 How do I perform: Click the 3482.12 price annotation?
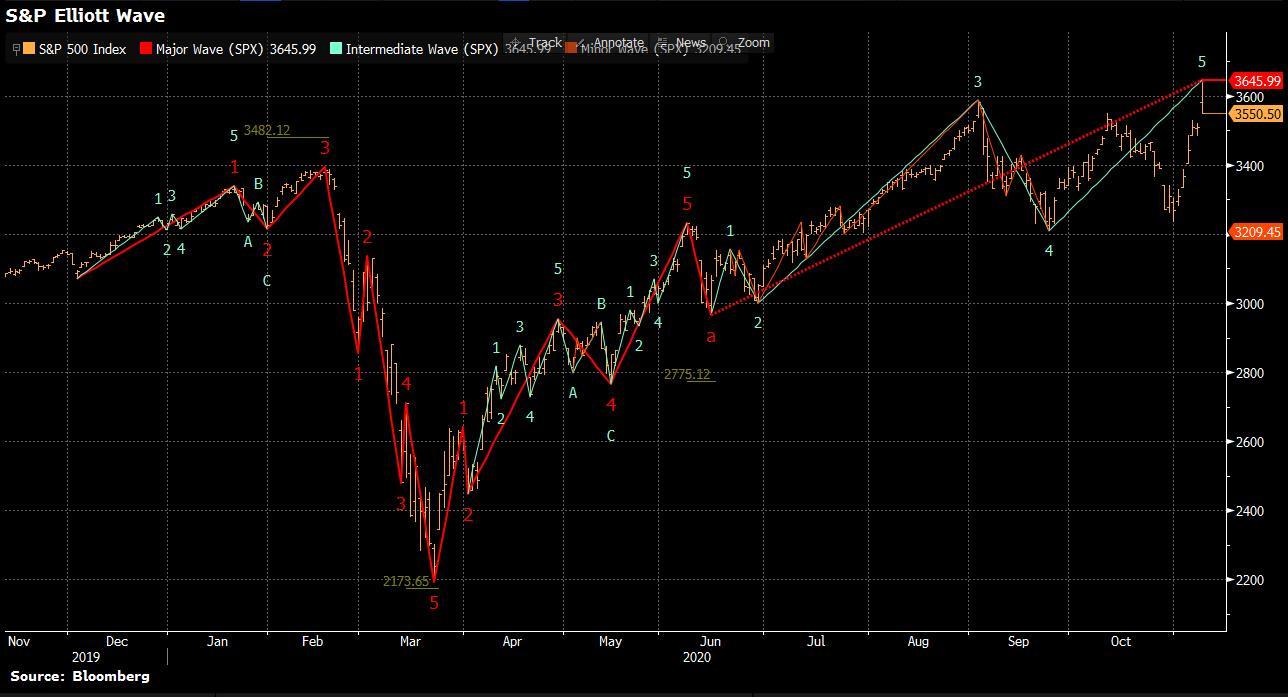[267, 130]
